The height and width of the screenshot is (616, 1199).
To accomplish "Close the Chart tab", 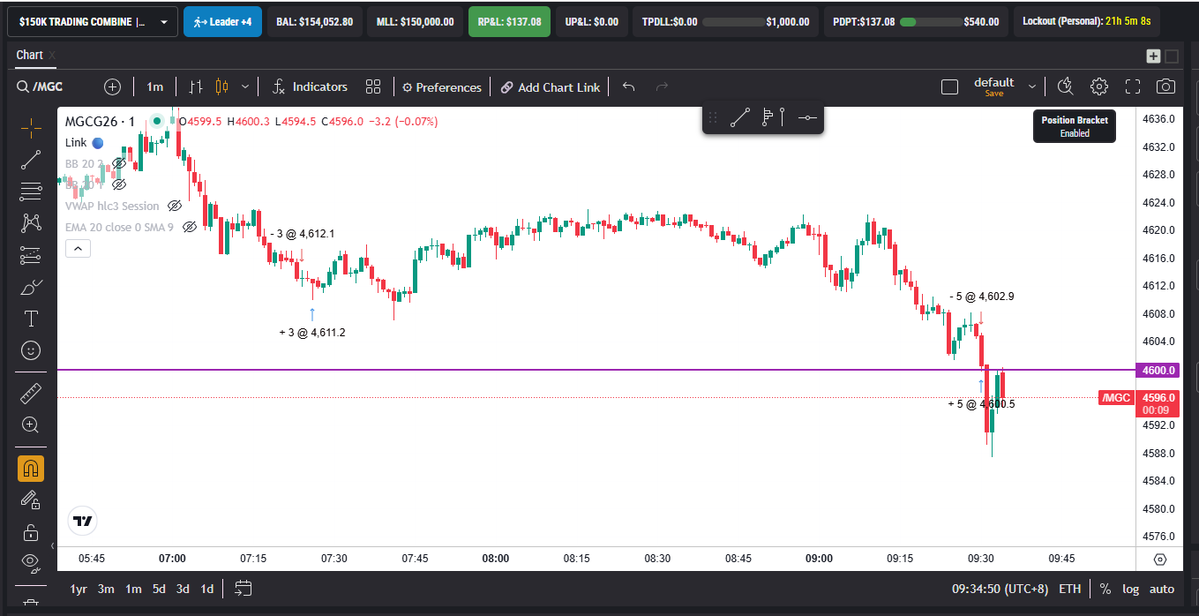I will point(52,55).
